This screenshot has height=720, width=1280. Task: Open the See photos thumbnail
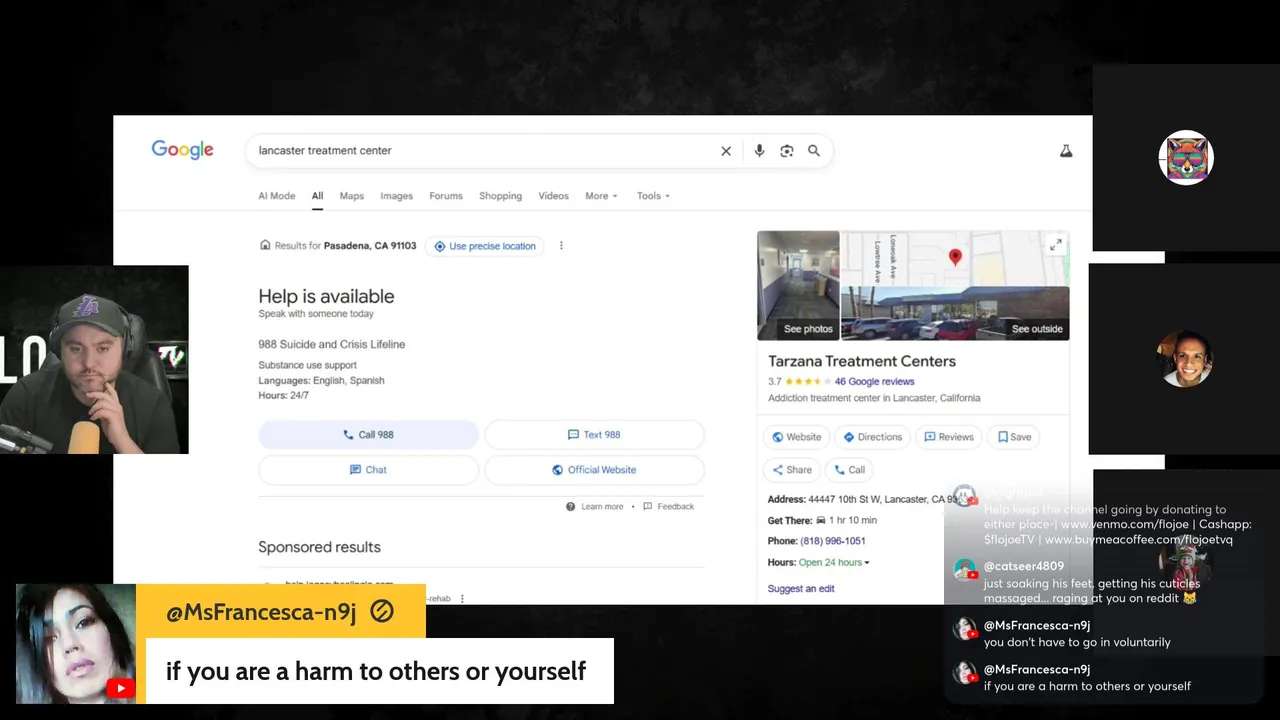click(798, 286)
